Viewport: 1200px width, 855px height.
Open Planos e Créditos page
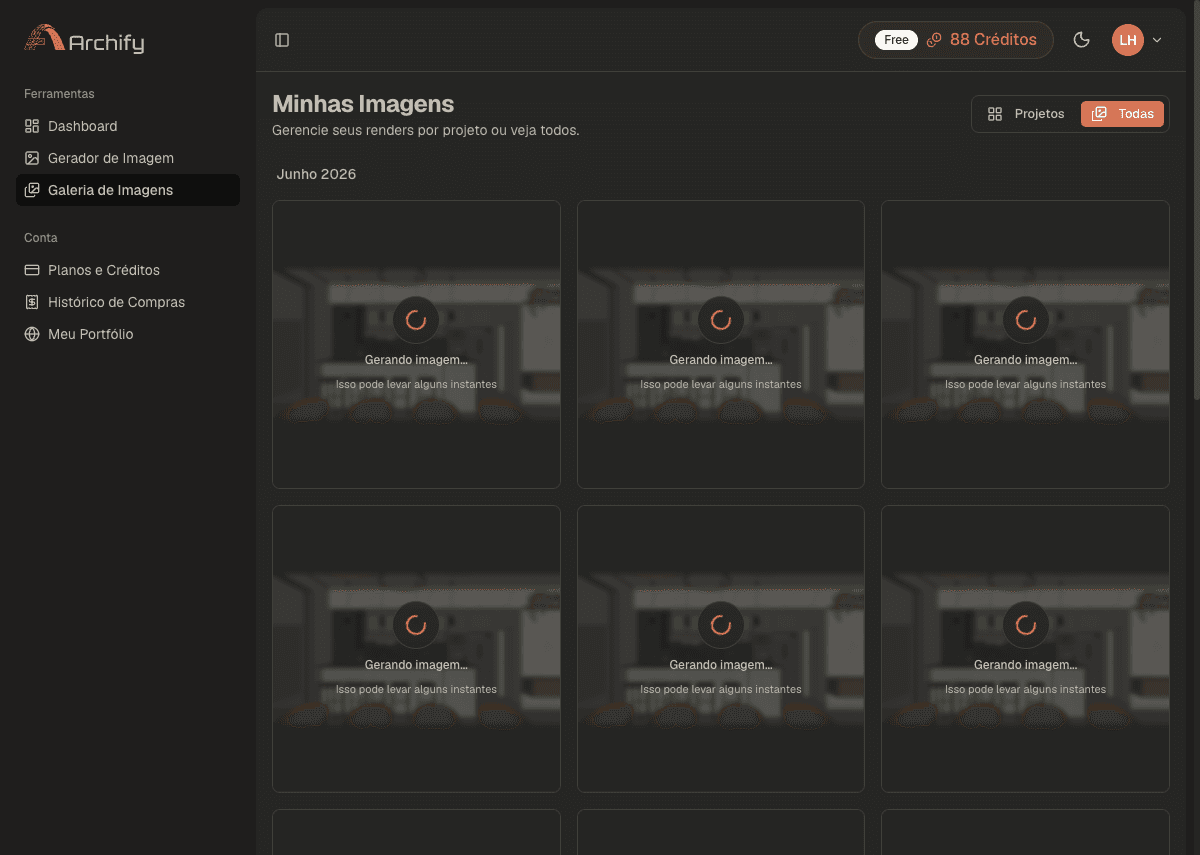click(128, 270)
